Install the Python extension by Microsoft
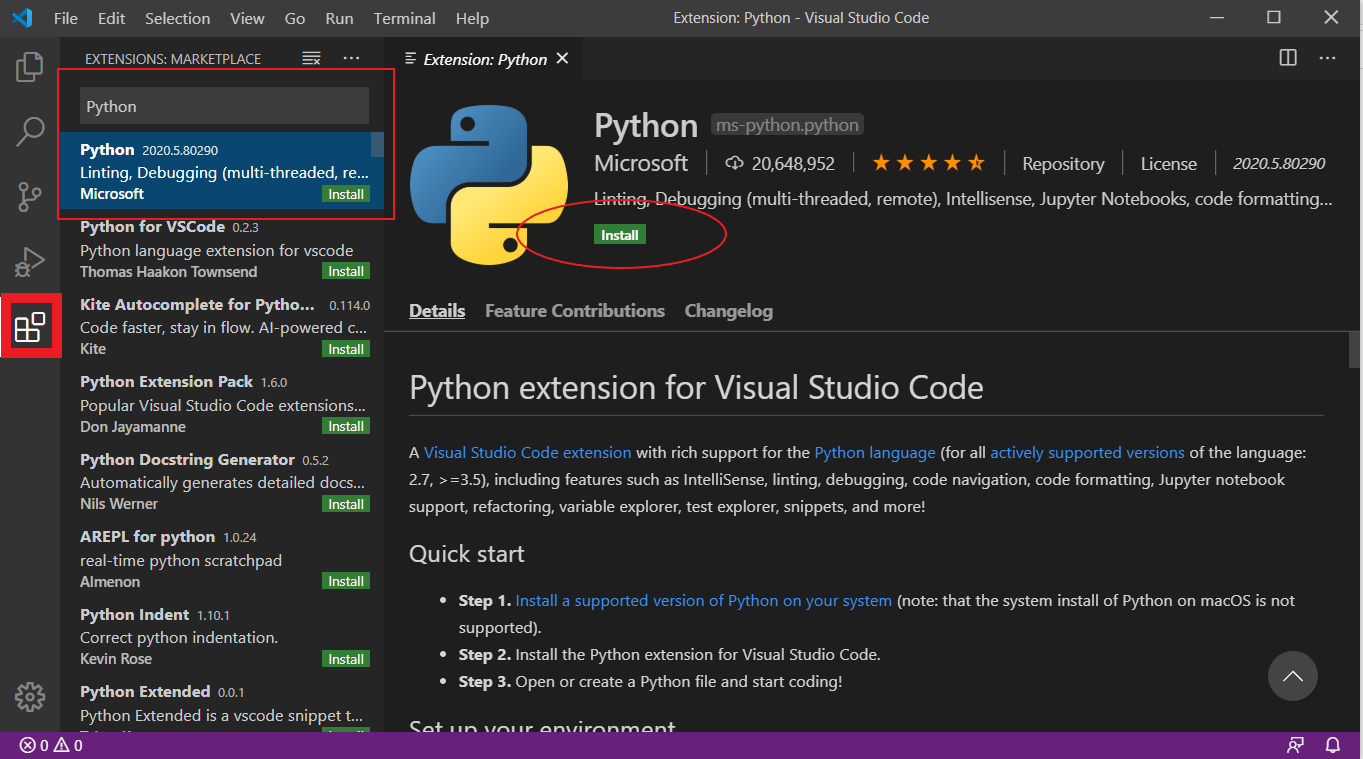The width and height of the screenshot is (1363, 759). (x=619, y=234)
